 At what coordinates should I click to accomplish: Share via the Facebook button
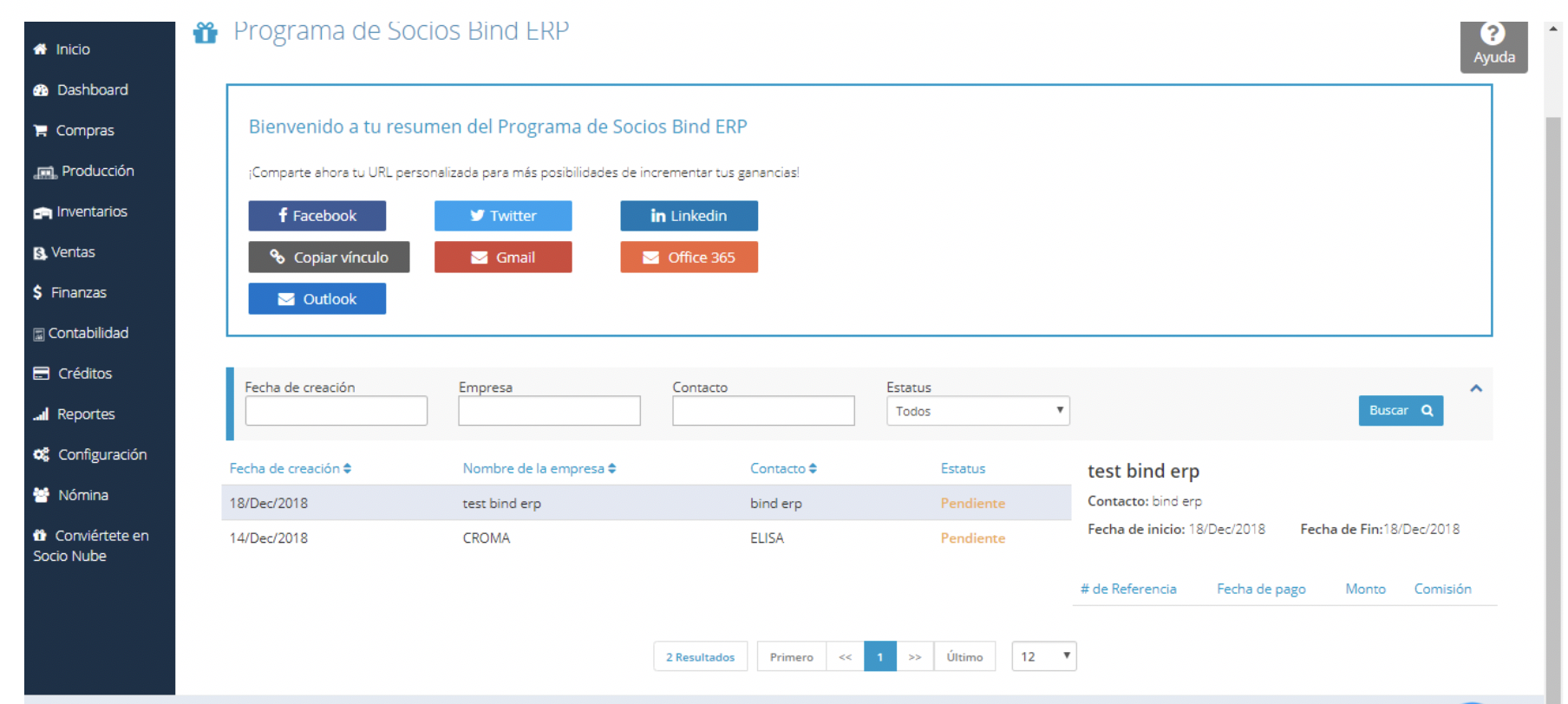pyautogui.click(x=317, y=216)
